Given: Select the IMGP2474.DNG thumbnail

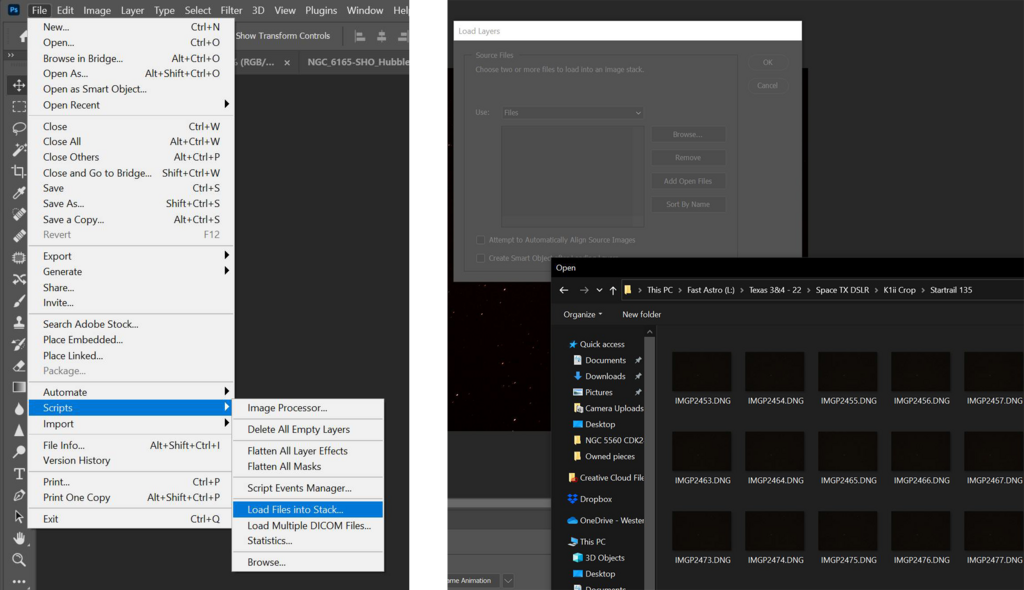Looking at the screenshot, I should pyautogui.click(x=775, y=531).
